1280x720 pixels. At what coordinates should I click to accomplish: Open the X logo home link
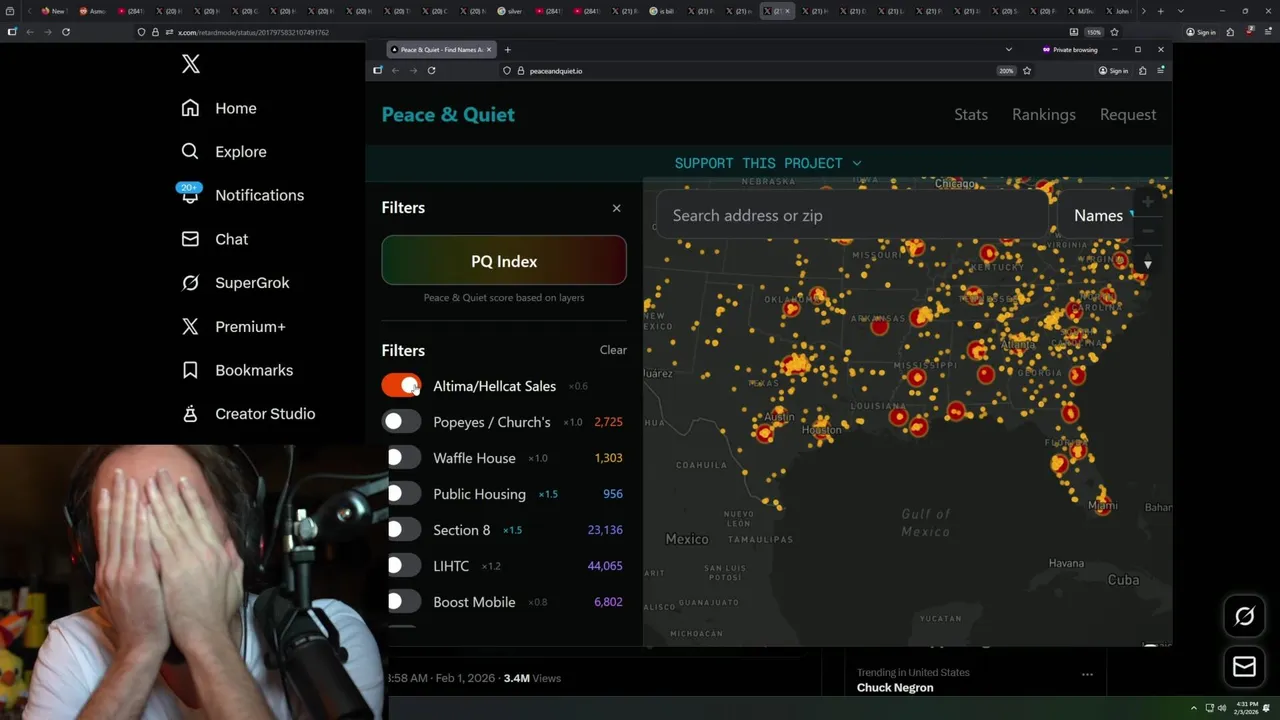tap(191, 65)
